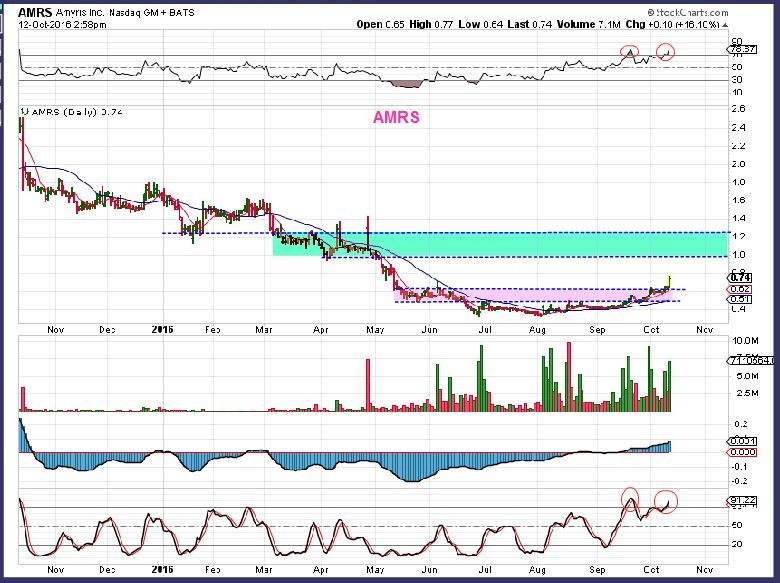Click the tall red volume bar in August
Viewport: 780px width, 583px height.
[569, 377]
